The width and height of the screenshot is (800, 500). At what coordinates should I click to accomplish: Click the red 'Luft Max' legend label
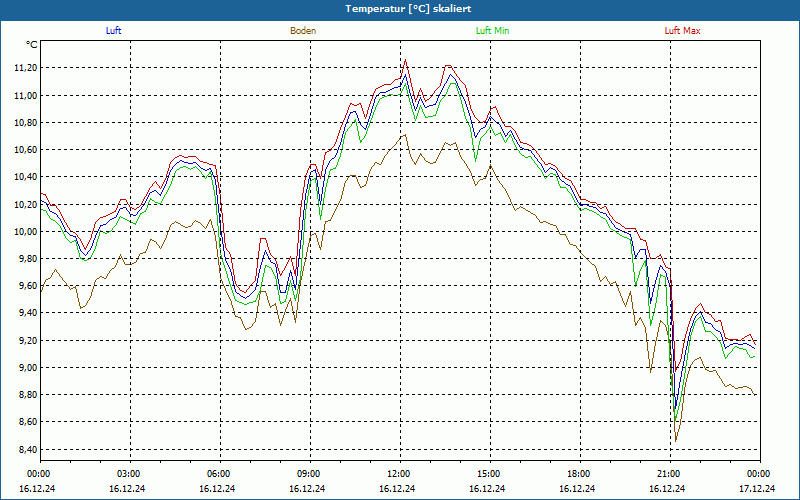click(x=682, y=31)
